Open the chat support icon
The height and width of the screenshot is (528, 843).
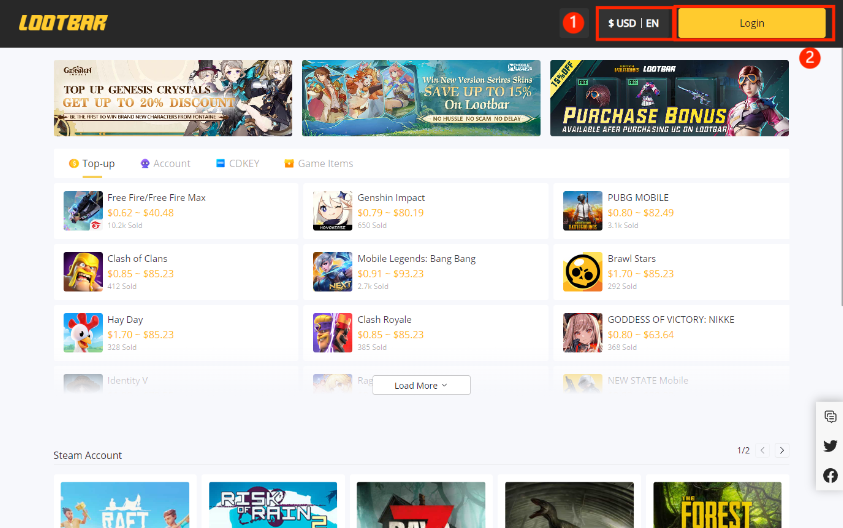830,416
